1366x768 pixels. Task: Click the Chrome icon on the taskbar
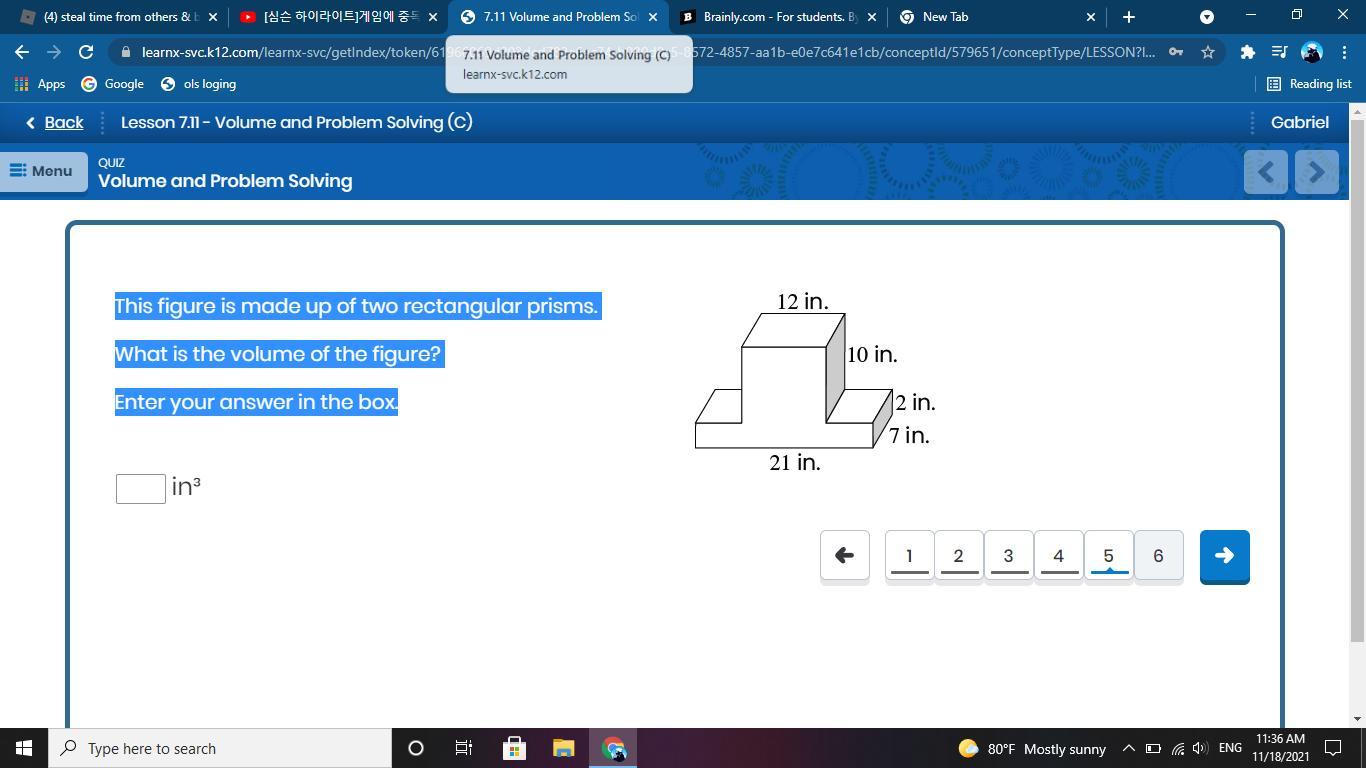point(613,748)
